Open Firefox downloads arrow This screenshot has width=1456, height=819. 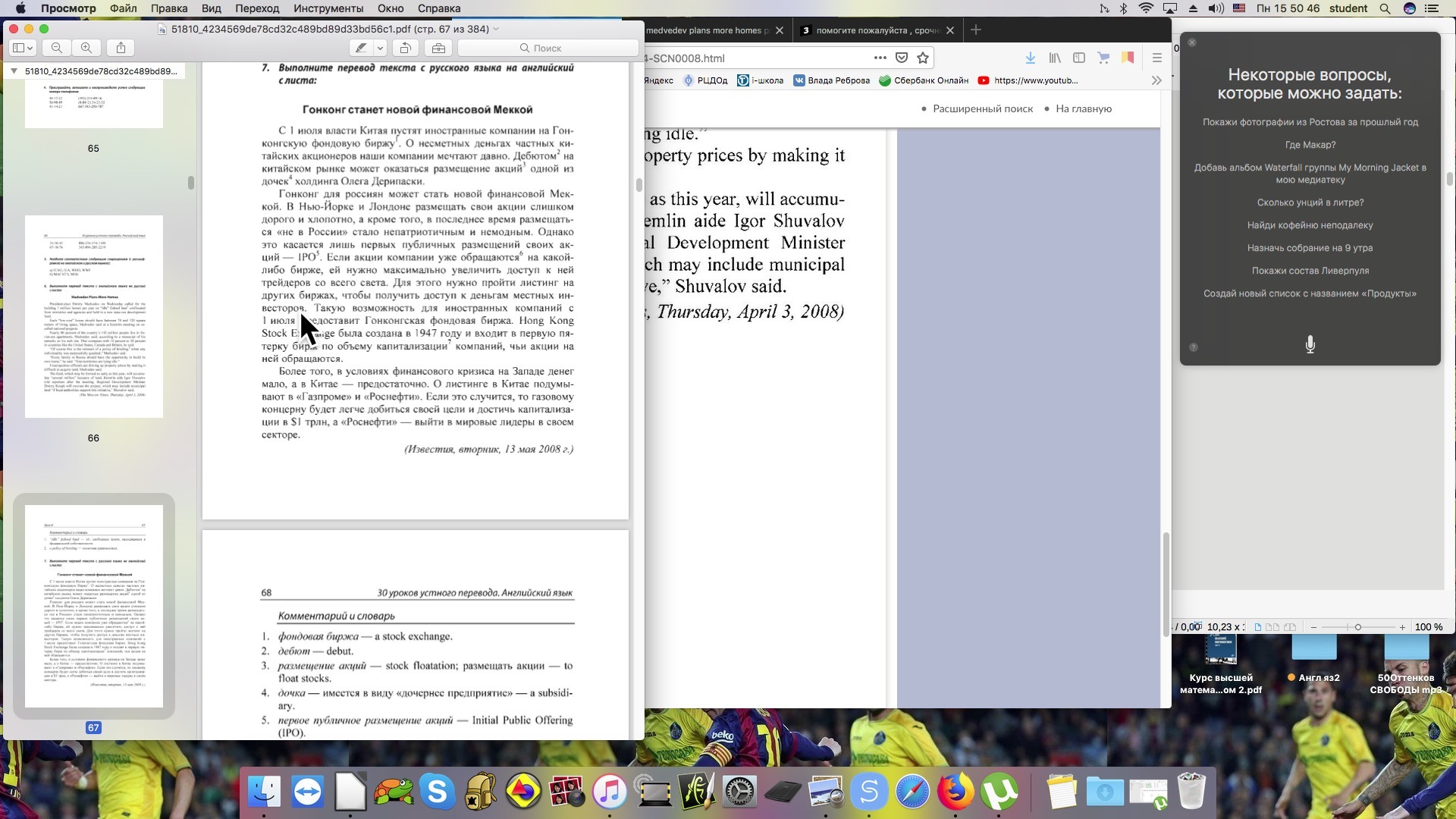tap(1031, 58)
